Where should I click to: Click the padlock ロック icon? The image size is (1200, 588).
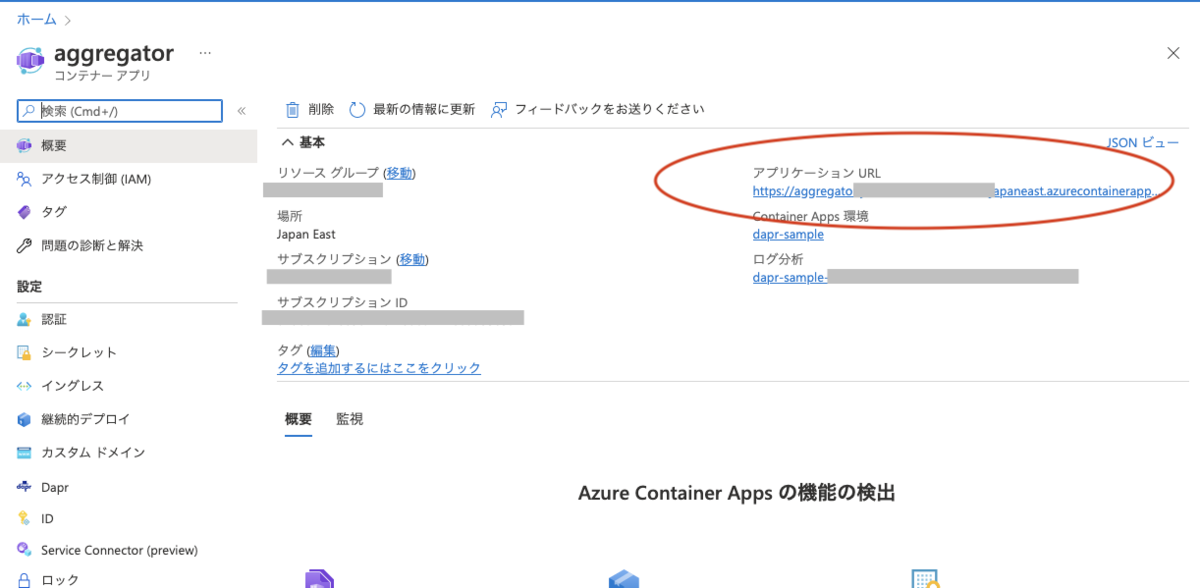tap(25, 579)
